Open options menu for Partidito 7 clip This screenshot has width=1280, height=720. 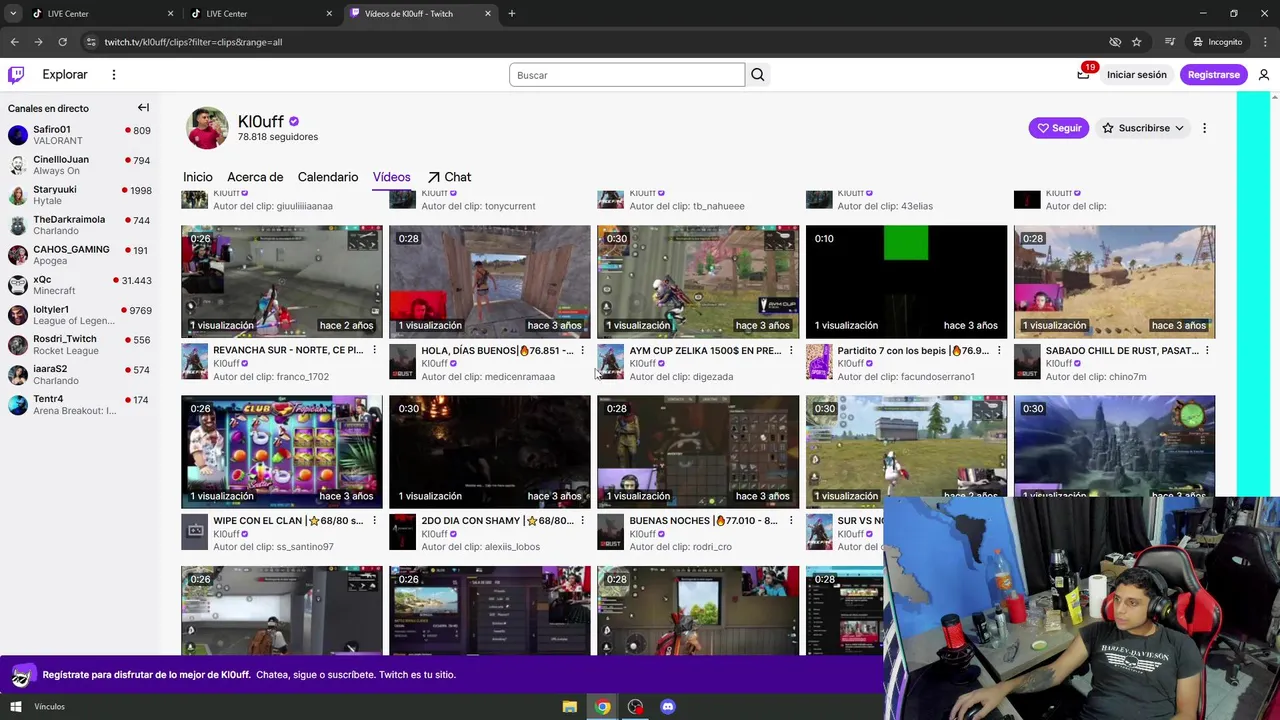(x=998, y=350)
